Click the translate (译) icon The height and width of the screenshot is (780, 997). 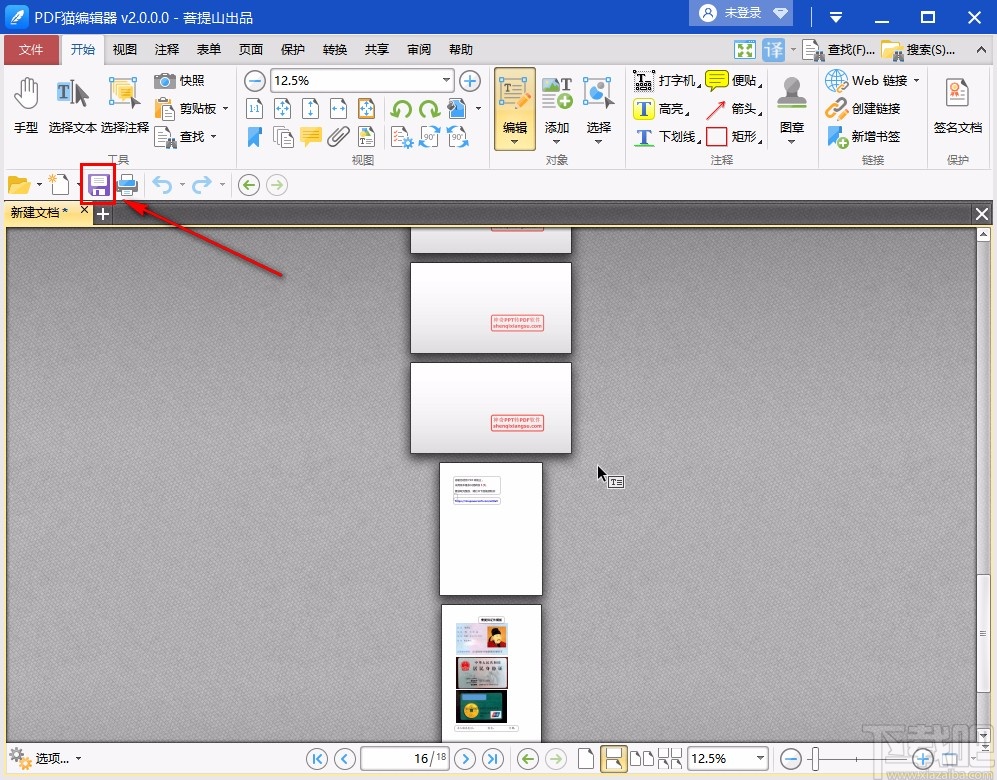tap(774, 50)
